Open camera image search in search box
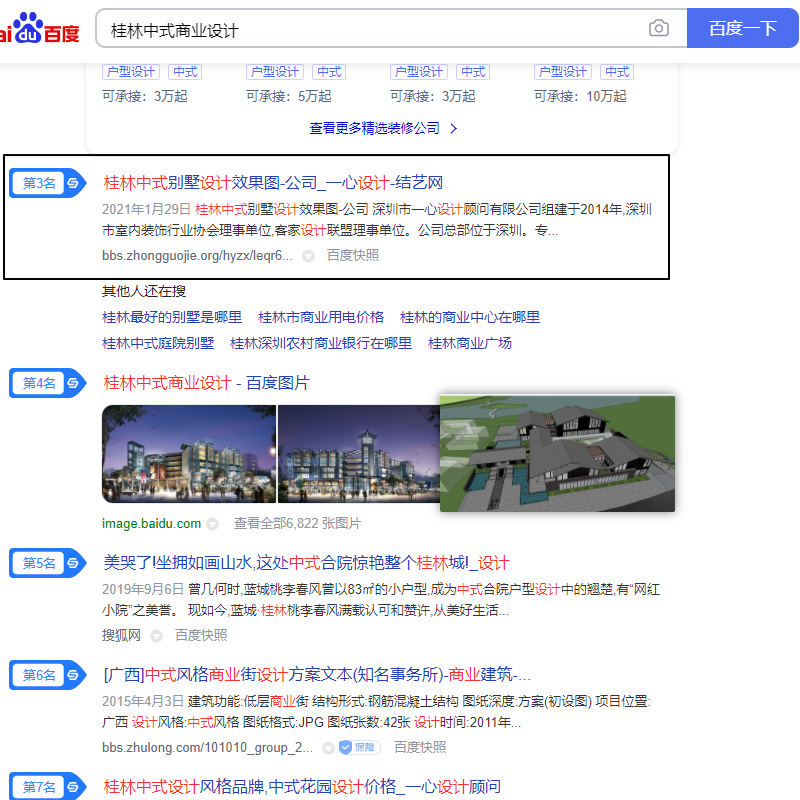The height and width of the screenshot is (800, 800). pyautogui.click(x=658, y=28)
